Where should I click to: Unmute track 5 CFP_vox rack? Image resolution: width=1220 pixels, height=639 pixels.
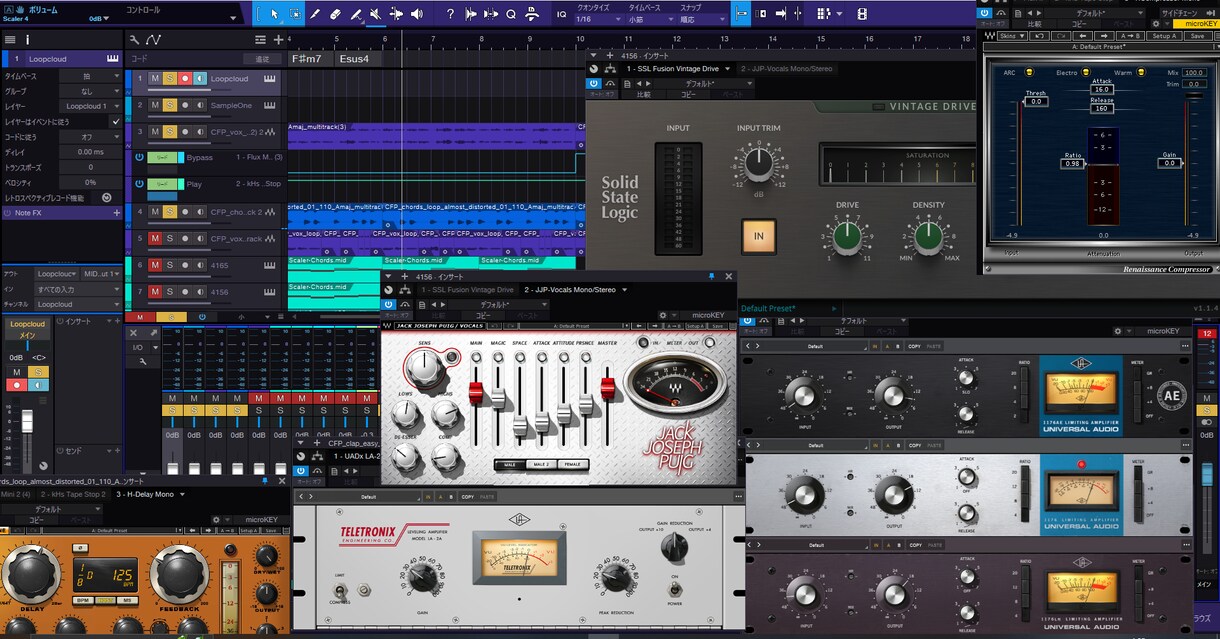click(x=154, y=239)
